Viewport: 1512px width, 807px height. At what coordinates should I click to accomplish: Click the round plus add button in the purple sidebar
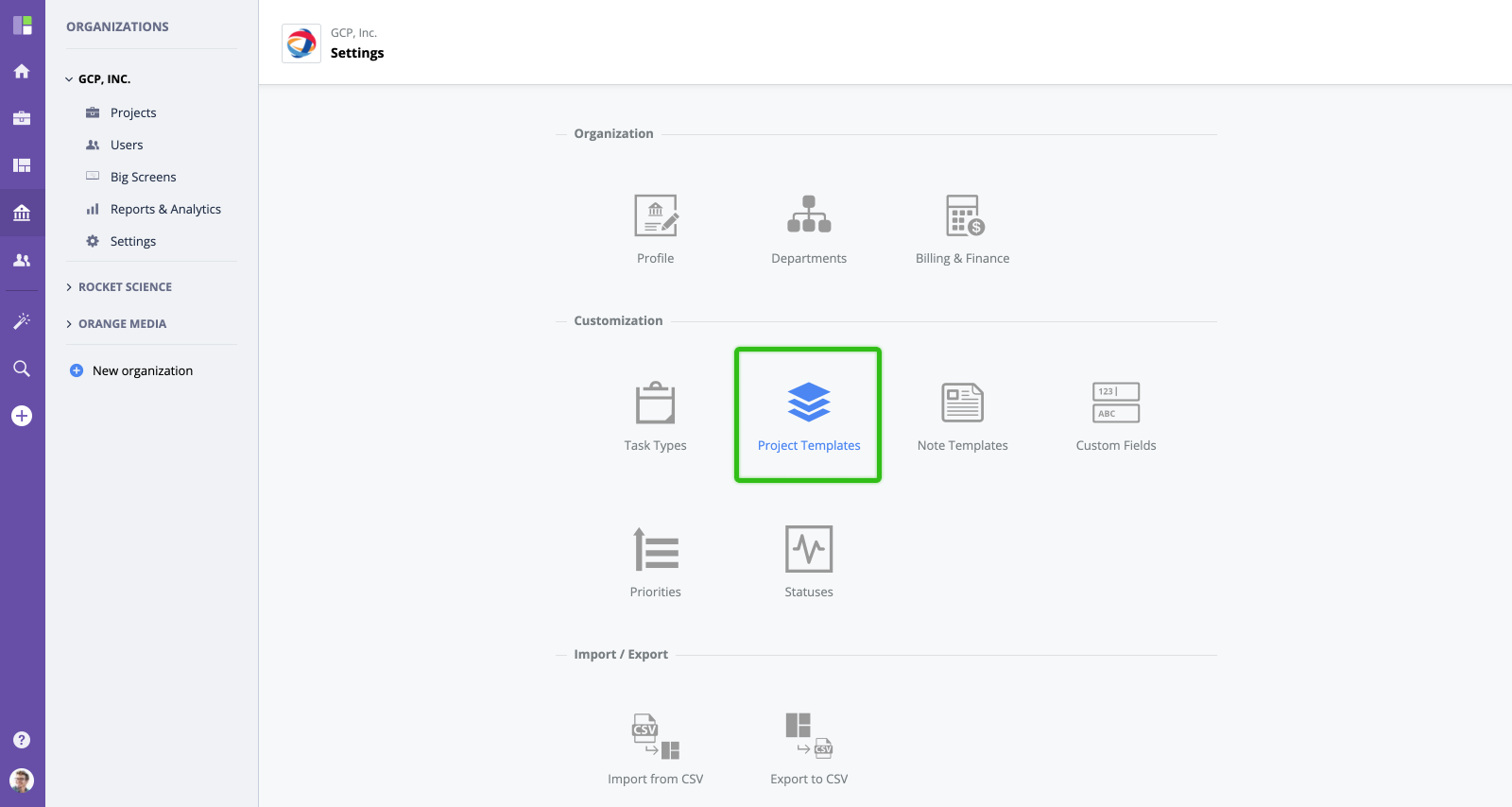(x=22, y=416)
